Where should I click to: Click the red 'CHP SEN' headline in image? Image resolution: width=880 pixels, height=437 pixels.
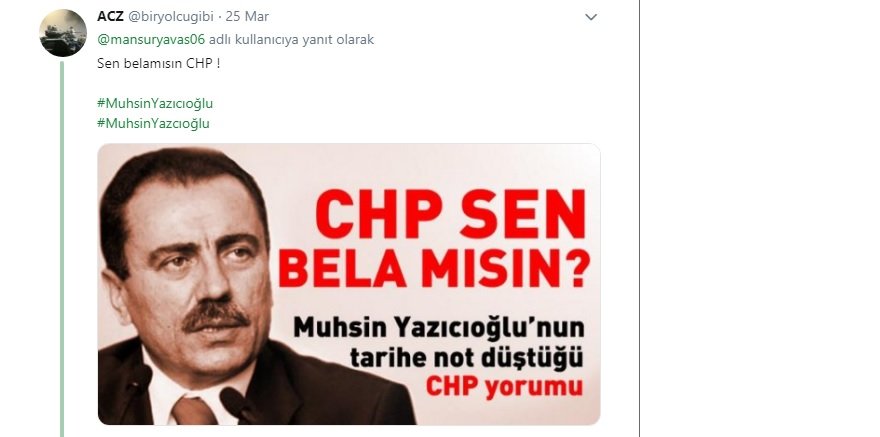coord(451,214)
